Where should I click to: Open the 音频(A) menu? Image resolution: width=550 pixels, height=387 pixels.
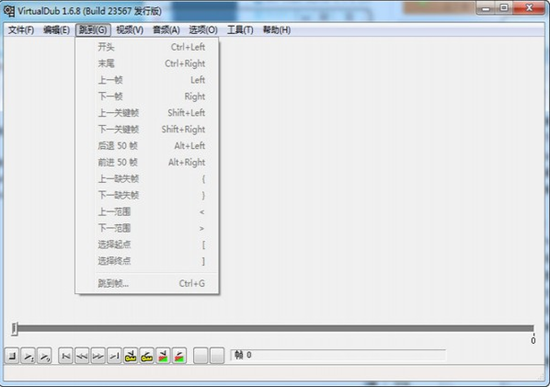point(166,30)
